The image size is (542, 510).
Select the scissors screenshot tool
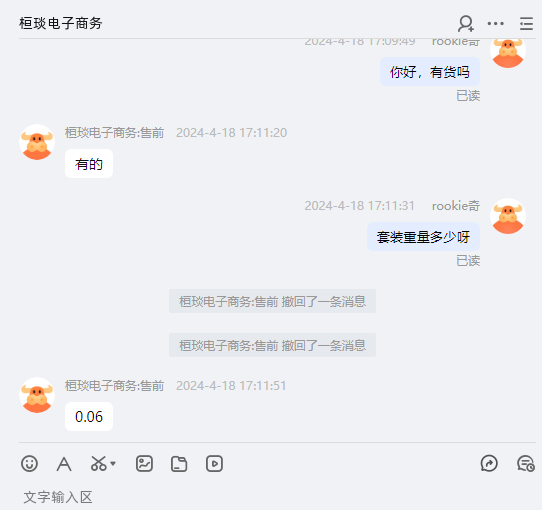pyautogui.click(x=99, y=464)
